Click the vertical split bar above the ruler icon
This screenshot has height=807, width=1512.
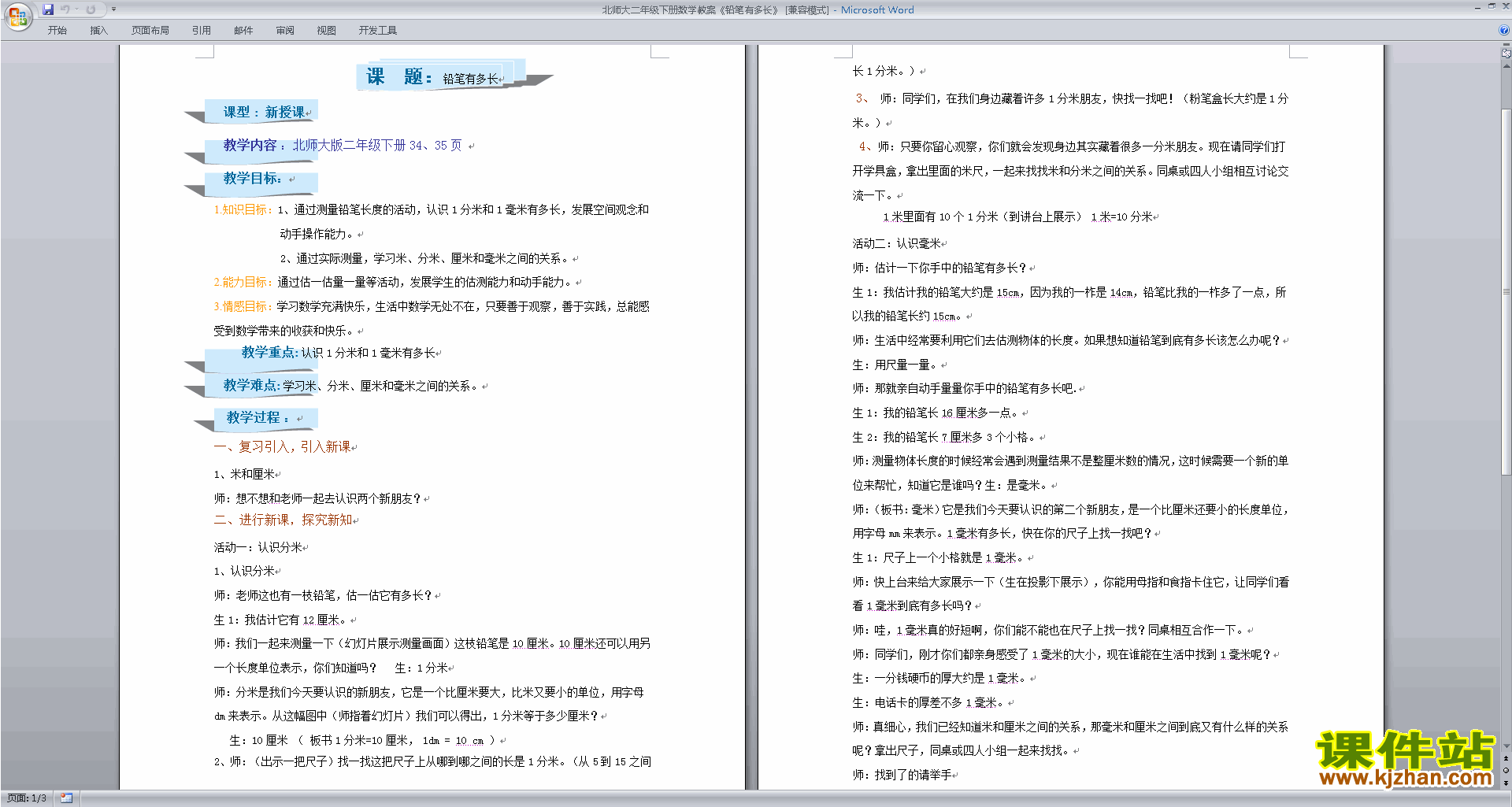1506,46
